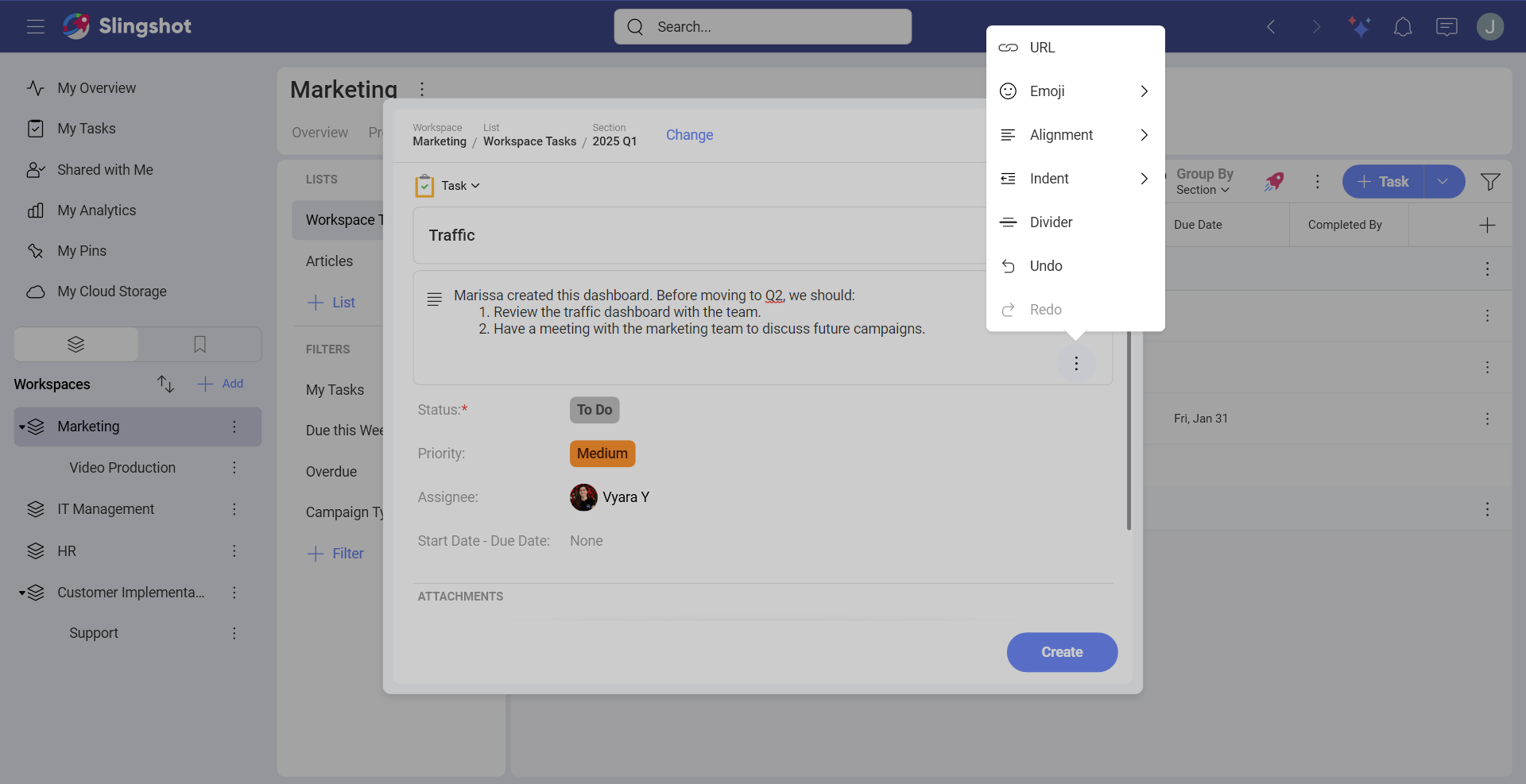Change the Medium priority
The width and height of the screenshot is (1526, 784).
(602, 454)
